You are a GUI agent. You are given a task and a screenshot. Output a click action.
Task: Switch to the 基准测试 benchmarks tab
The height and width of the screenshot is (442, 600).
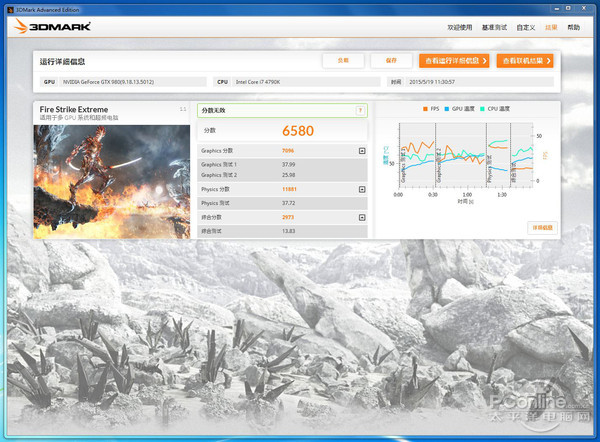click(494, 27)
